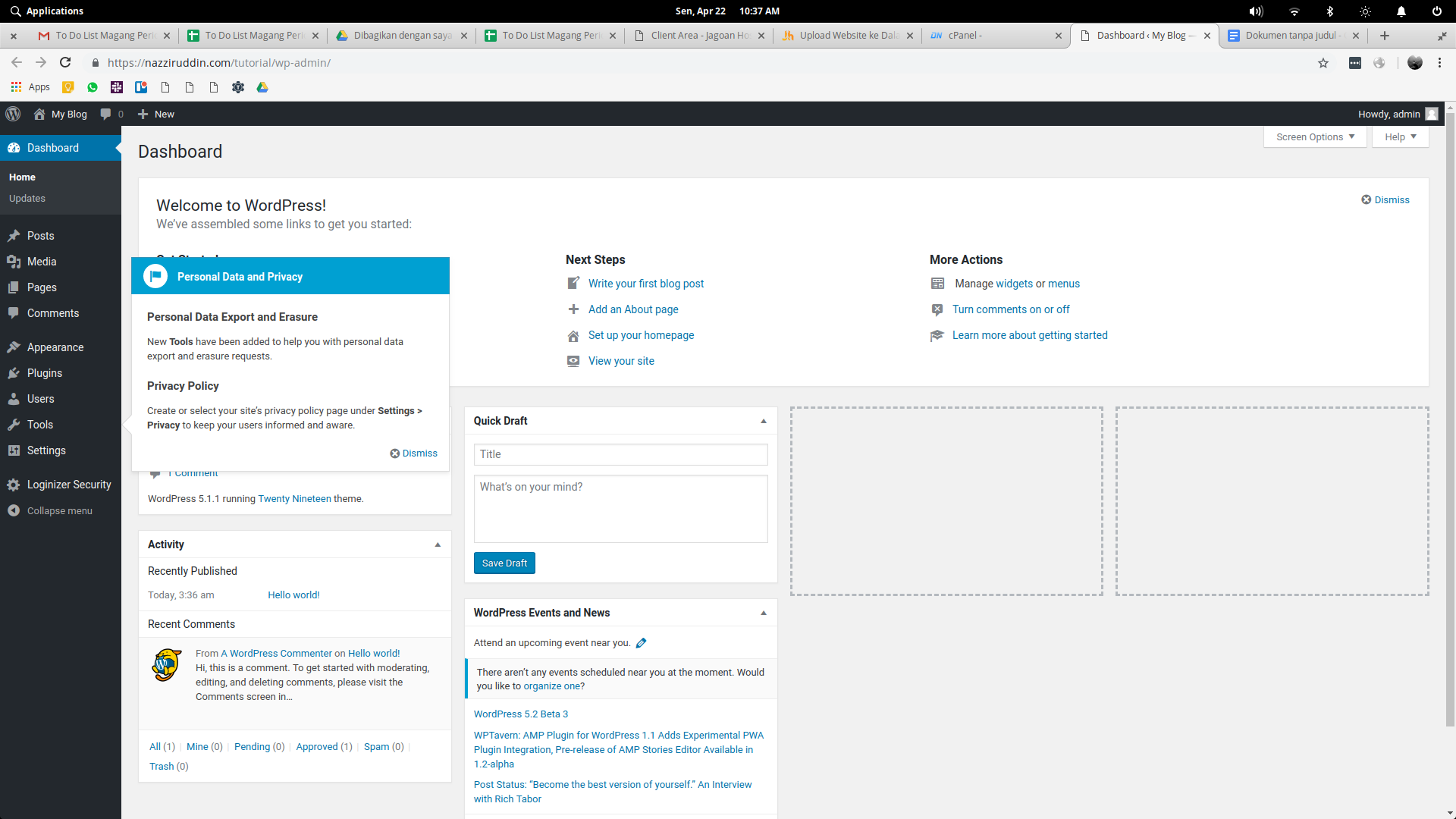Click Turn comments on or off
The image size is (1456, 819).
1011,309
